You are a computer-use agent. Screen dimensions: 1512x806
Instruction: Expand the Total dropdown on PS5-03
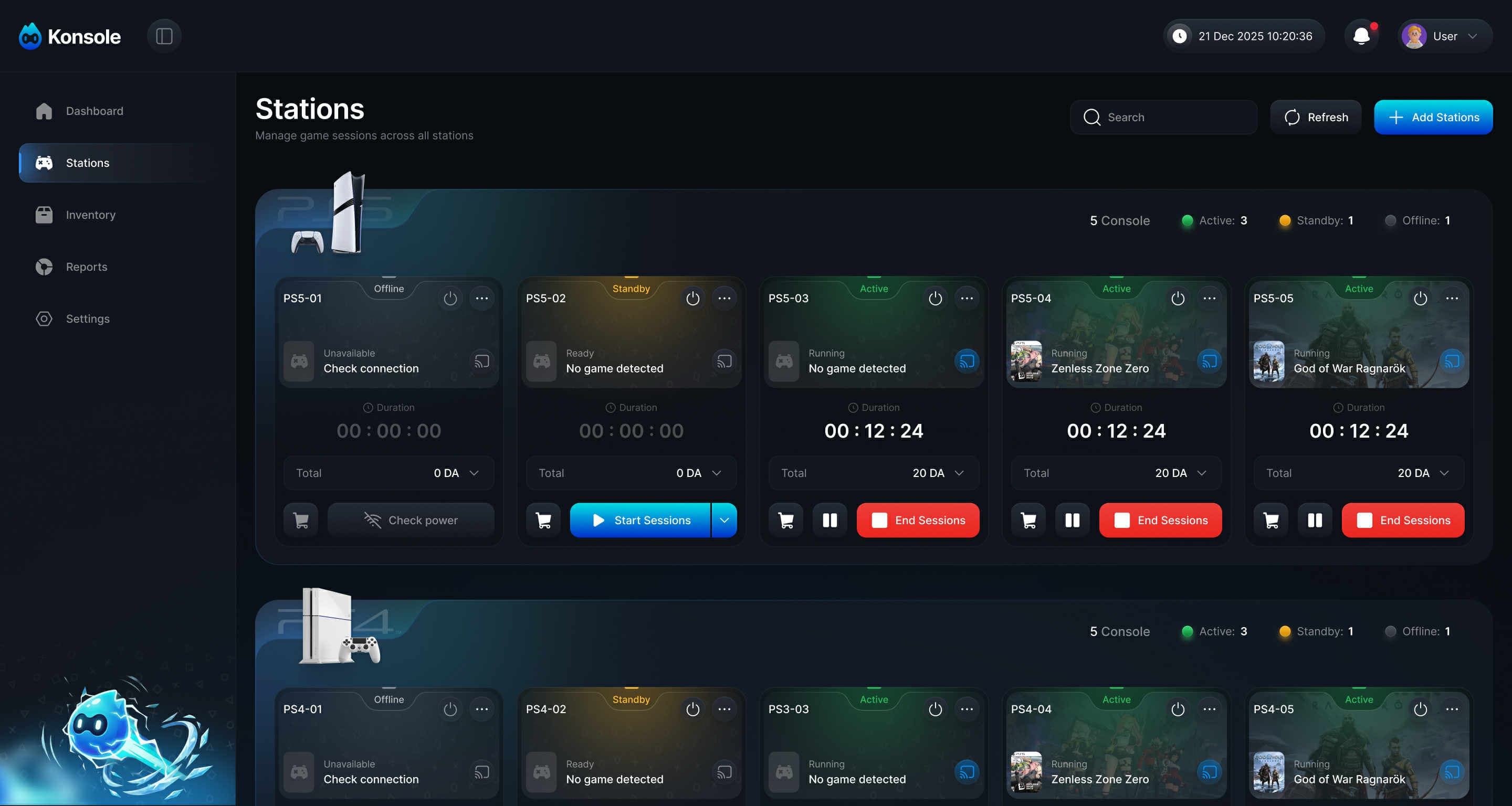[x=959, y=473]
